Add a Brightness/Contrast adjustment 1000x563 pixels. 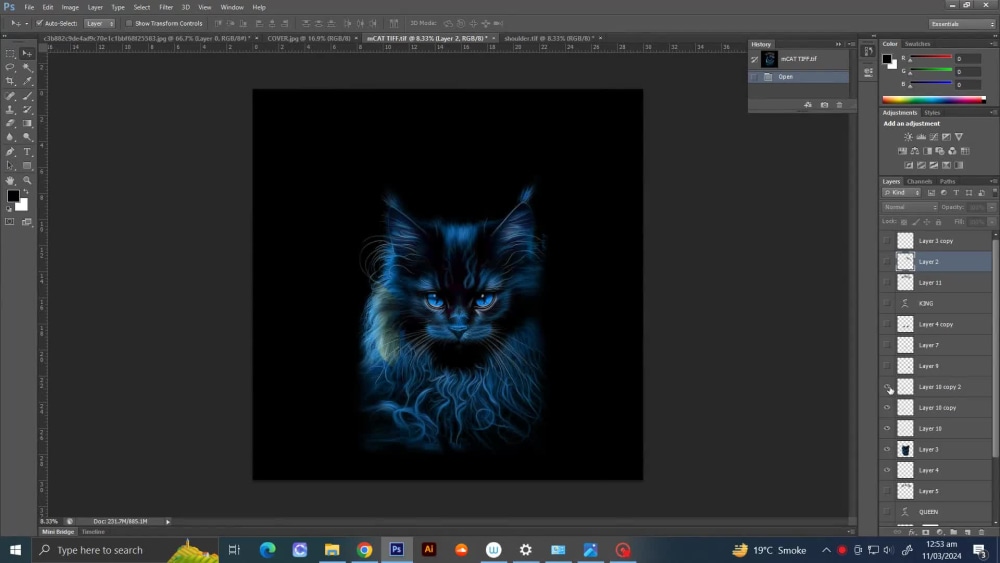click(908, 137)
